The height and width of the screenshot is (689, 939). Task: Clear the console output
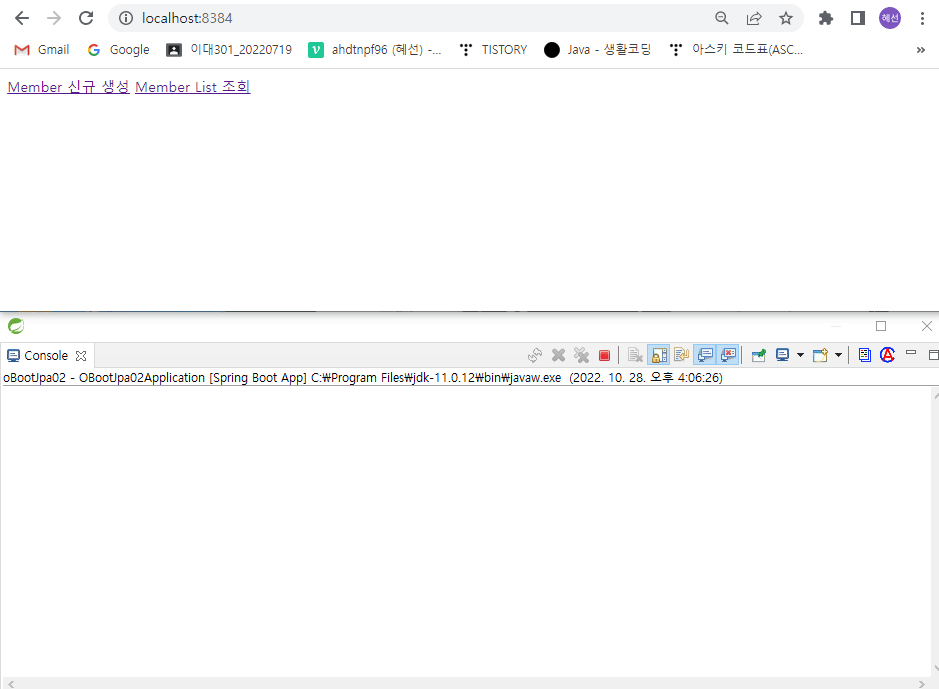click(x=635, y=356)
